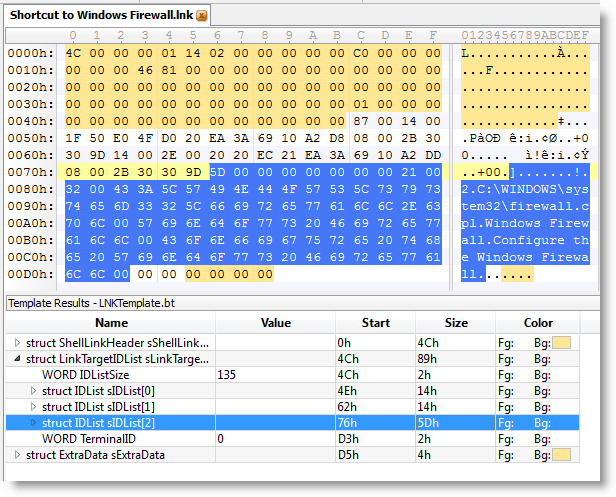Click the value 135 of IDListSize
This screenshot has width=616, height=497.
[229, 375]
